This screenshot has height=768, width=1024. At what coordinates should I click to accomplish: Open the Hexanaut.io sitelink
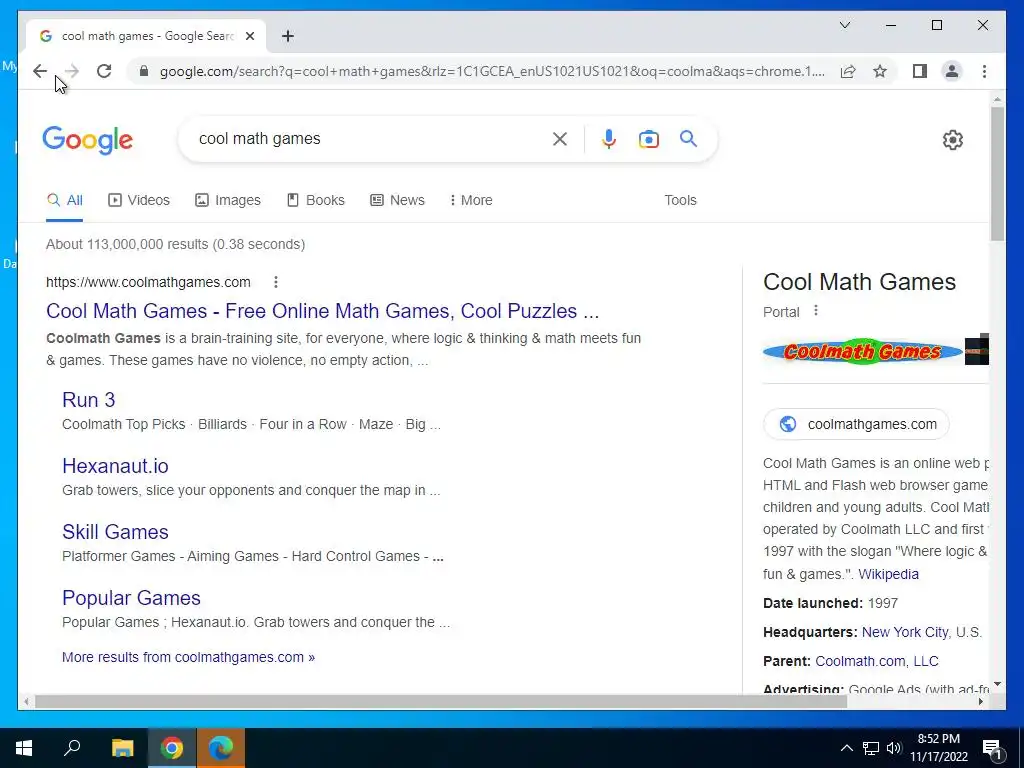coord(116,466)
